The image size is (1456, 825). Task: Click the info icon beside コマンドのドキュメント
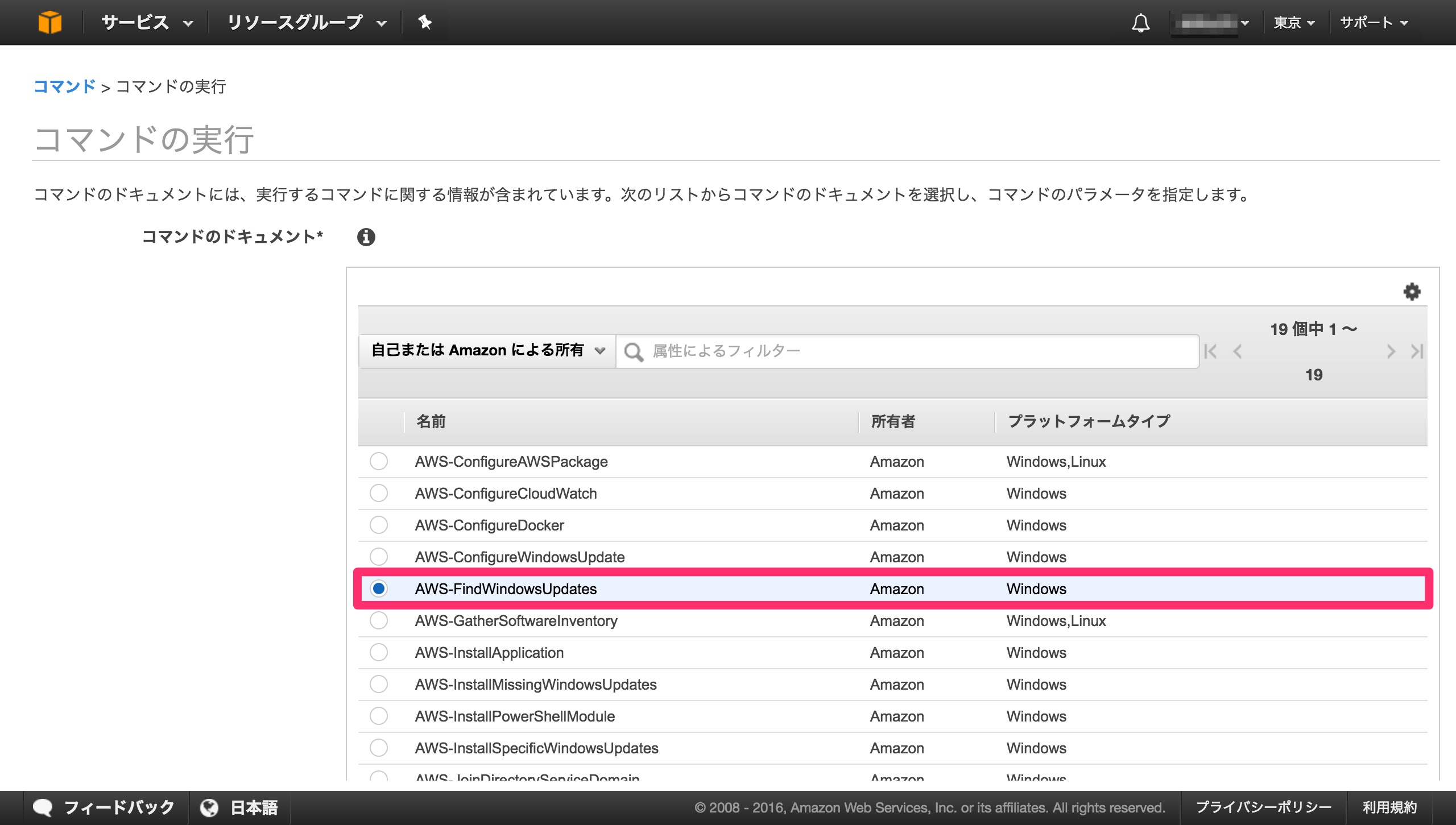(x=366, y=237)
